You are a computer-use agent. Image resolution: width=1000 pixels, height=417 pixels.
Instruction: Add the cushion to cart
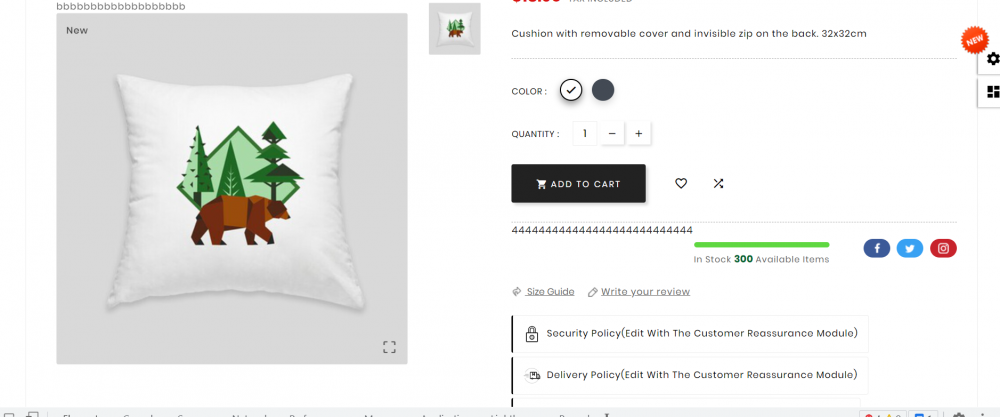click(x=578, y=184)
